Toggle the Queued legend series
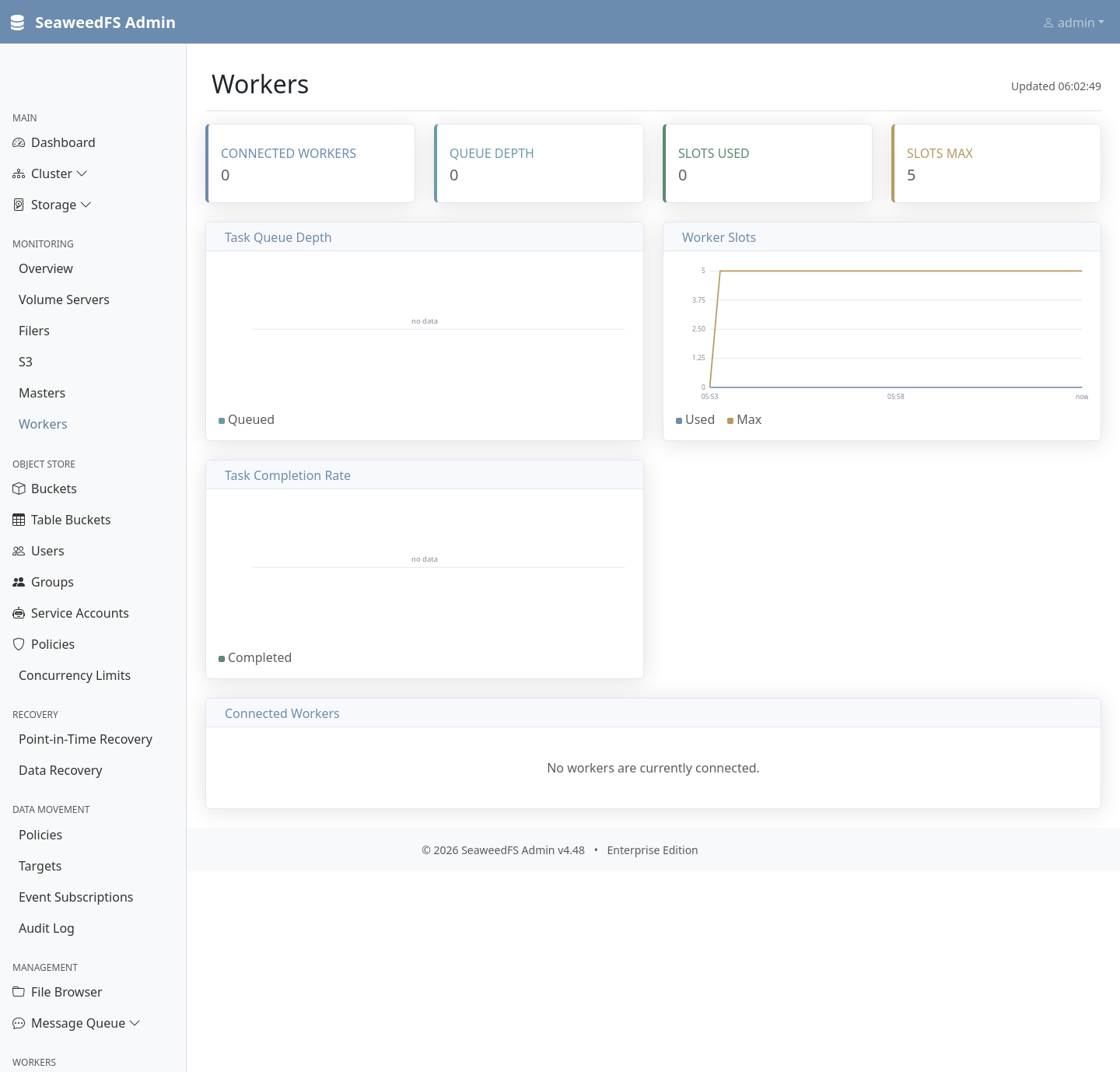The width and height of the screenshot is (1120, 1072). coord(247,419)
